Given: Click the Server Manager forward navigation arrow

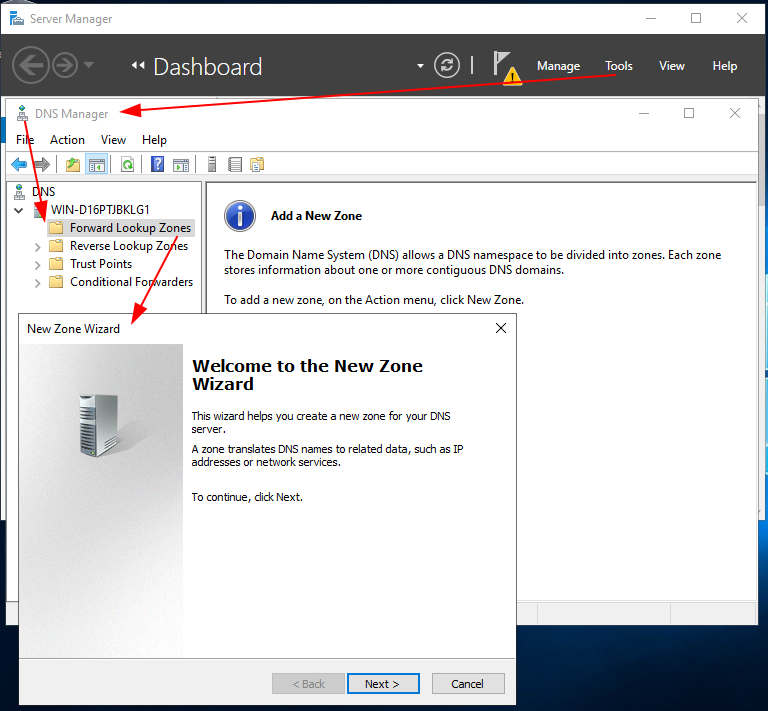Looking at the screenshot, I should coord(65,65).
